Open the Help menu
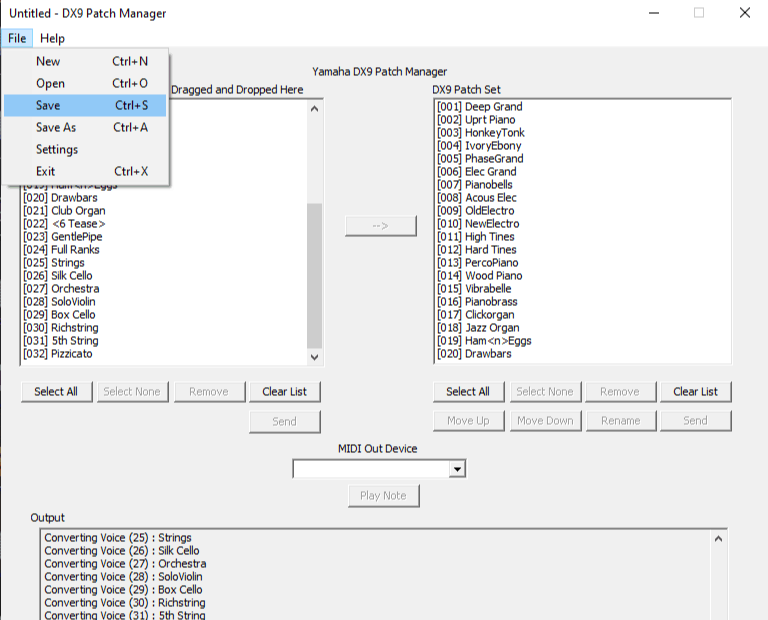Screen dimensions: 768x620 (52, 38)
